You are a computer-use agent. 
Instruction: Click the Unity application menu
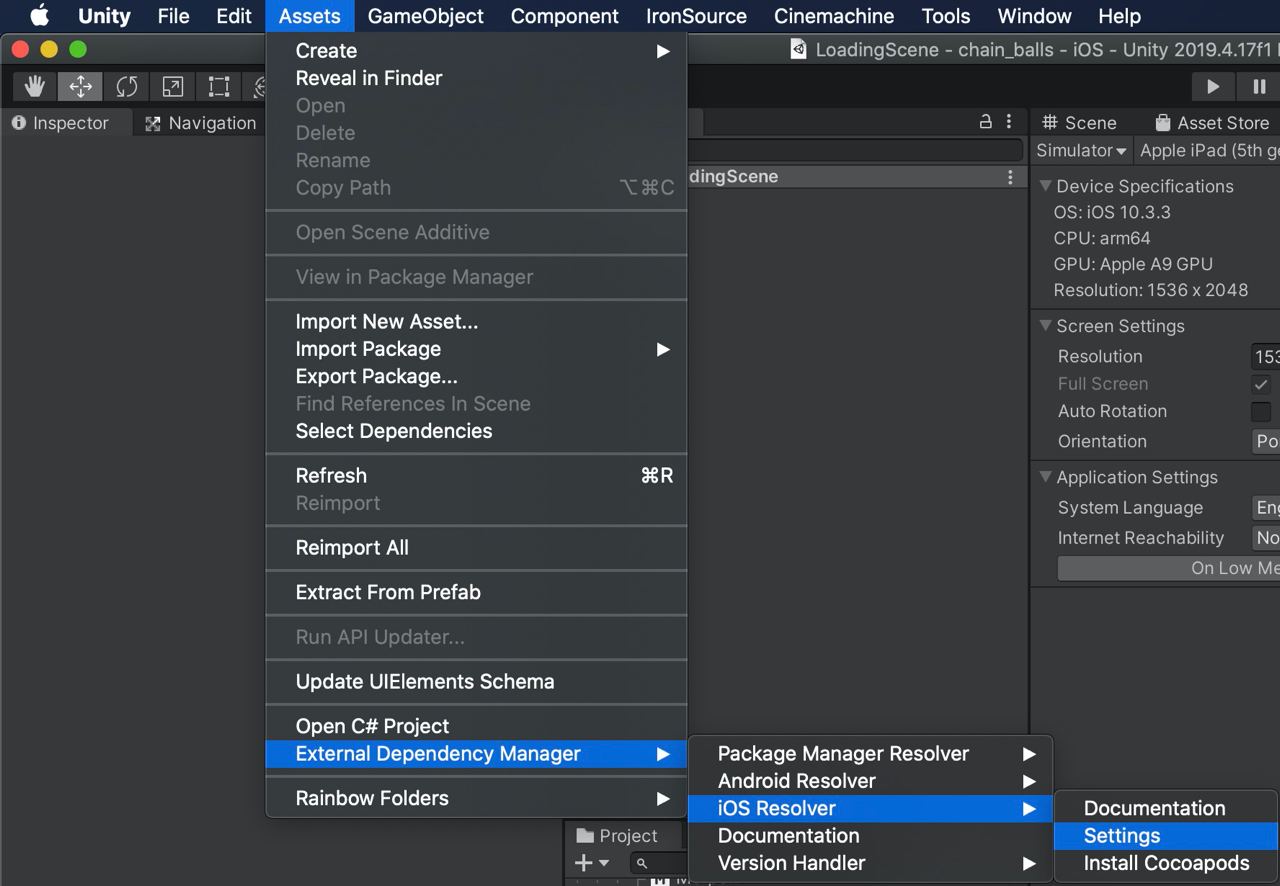pos(105,16)
